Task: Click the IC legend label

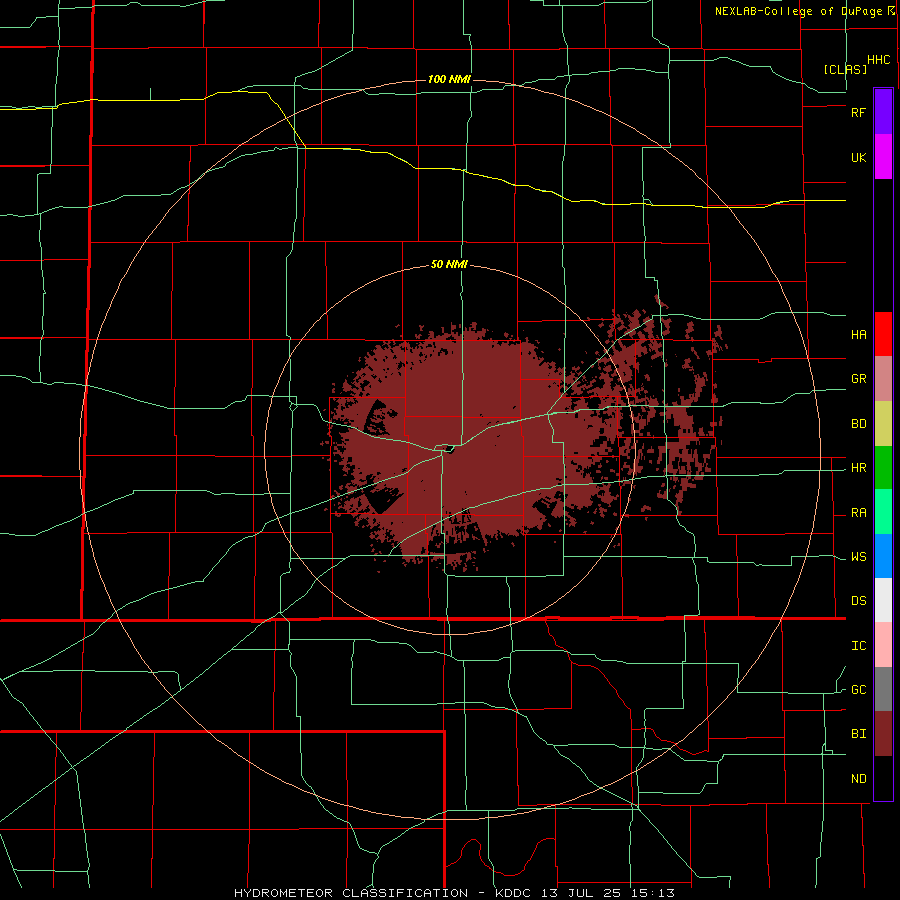Action: point(858,646)
